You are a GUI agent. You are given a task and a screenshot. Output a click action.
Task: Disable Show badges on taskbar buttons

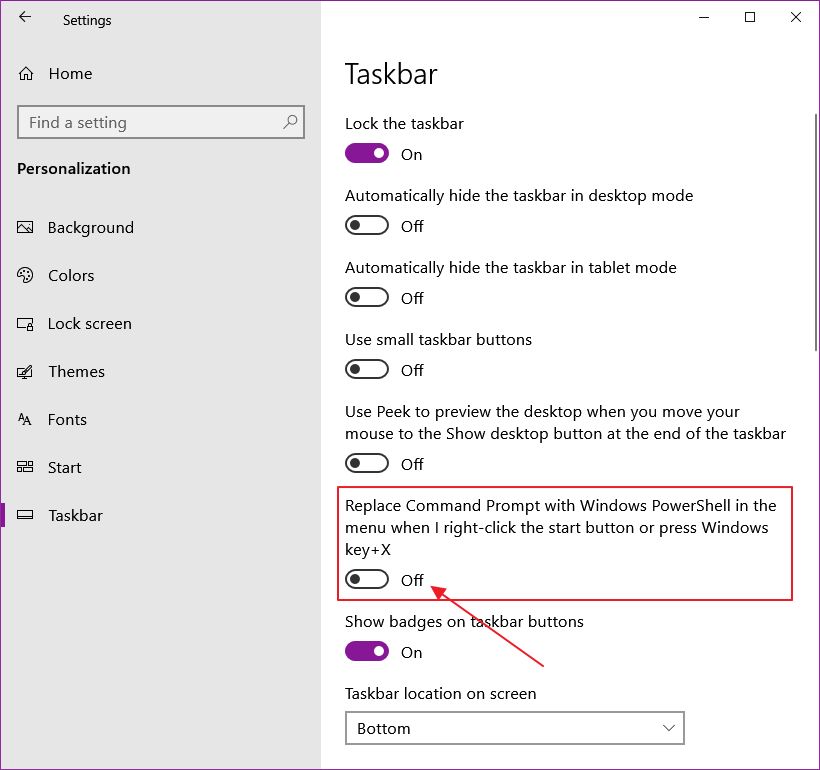pyautogui.click(x=367, y=651)
